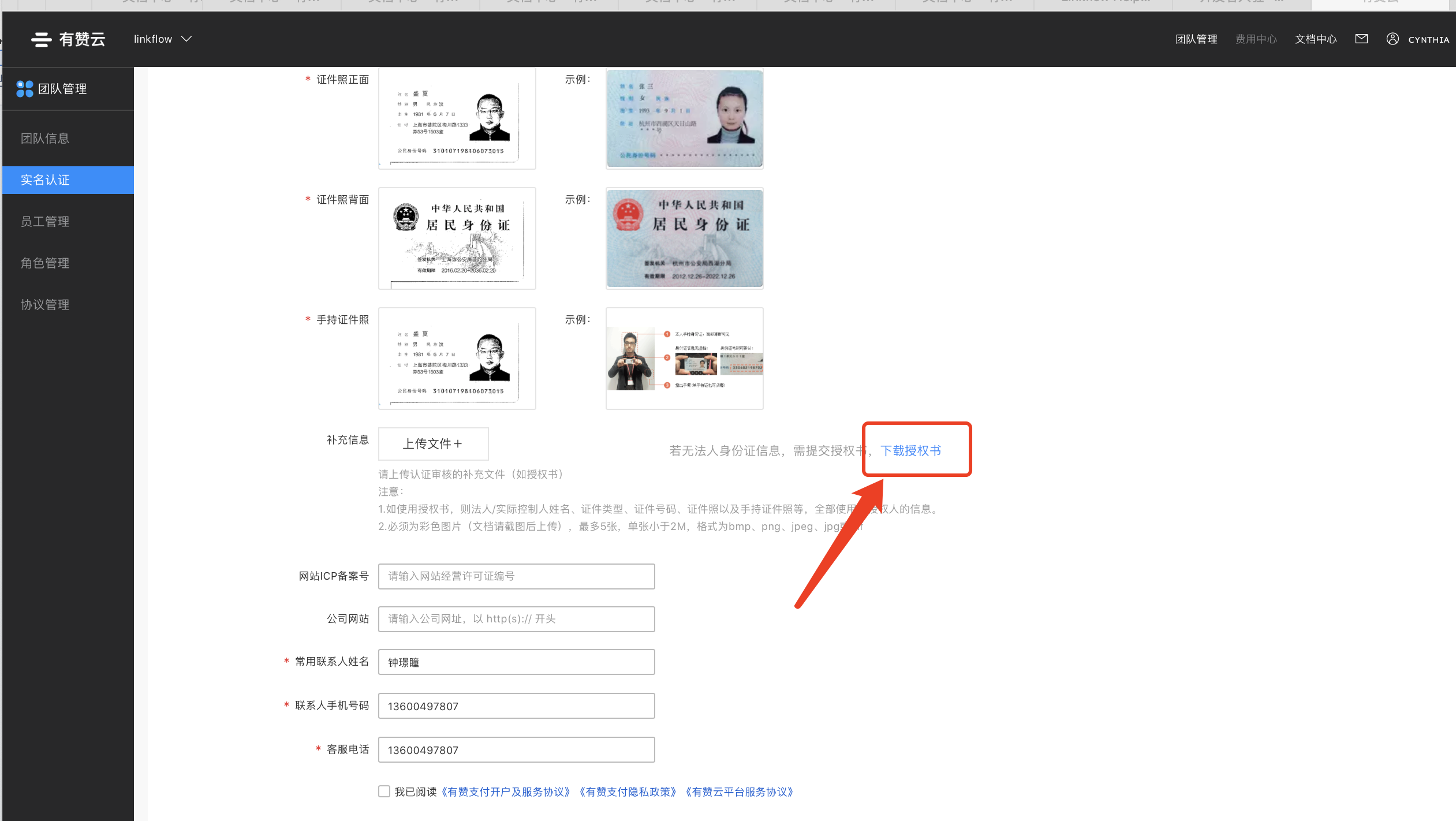This screenshot has height=821, width=1456.
Task: Expand the linkflow dropdown chevron
Action: pyautogui.click(x=186, y=39)
